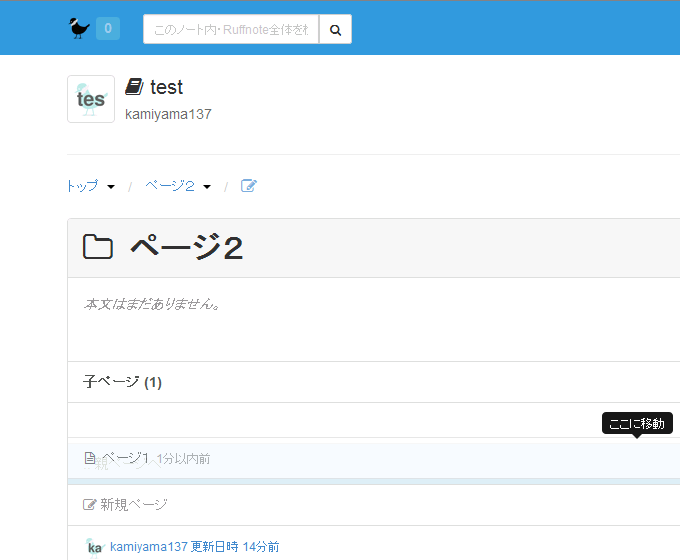Toggle the 子ページ (1) section header
This screenshot has width=680, height=560.
click(x=122, y=382)
